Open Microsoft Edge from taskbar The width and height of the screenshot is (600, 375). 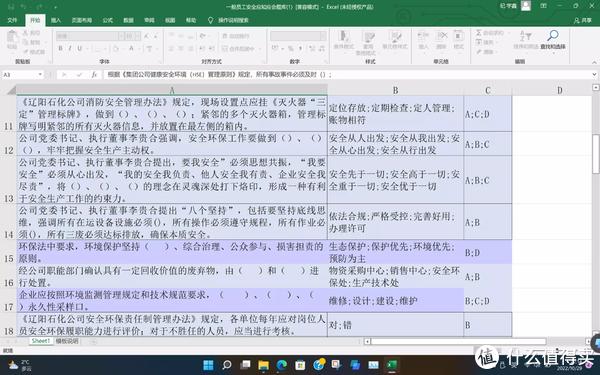click(x=282, y=365)
